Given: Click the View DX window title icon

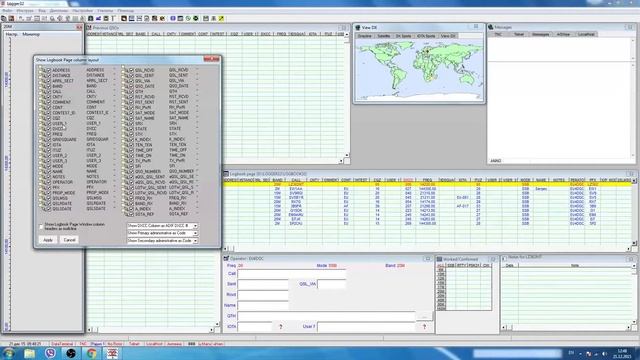Looking at the screenshot, I should pyautogui.click(x=358, y=27).
